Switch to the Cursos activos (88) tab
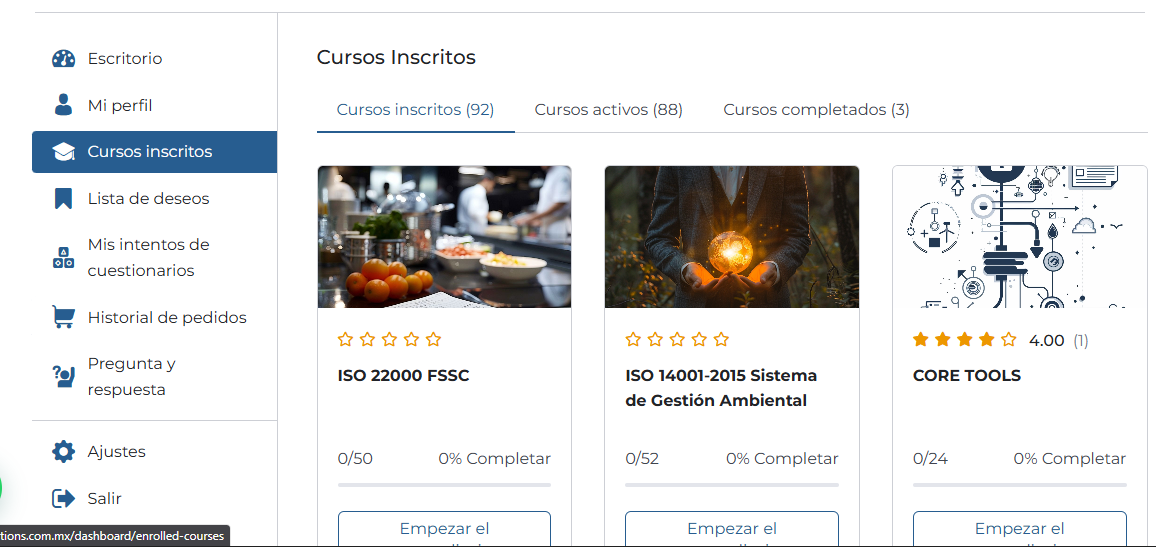 [x=608, y=110]
